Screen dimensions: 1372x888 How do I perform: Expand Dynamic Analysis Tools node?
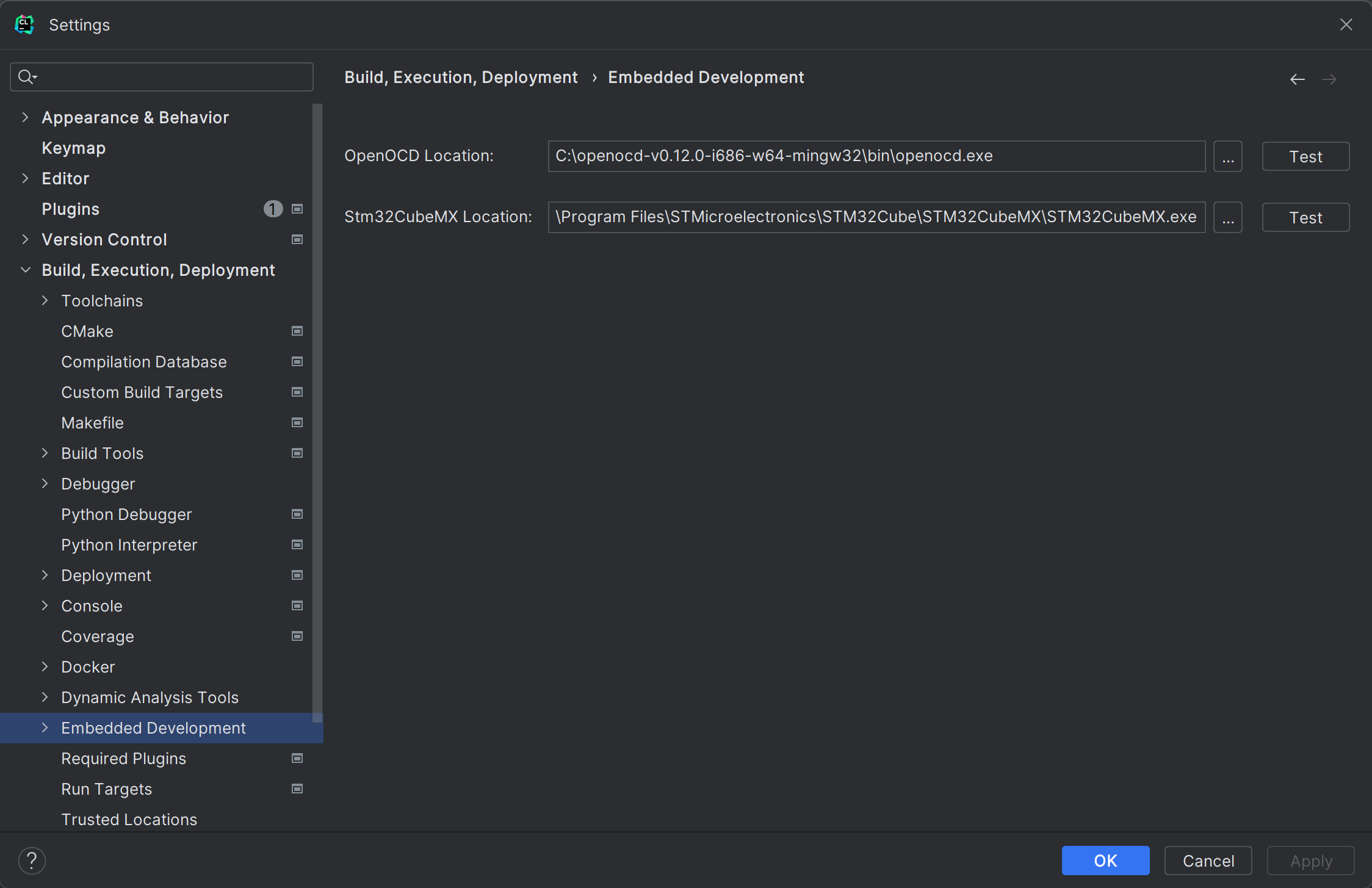[x=45, y=697]
